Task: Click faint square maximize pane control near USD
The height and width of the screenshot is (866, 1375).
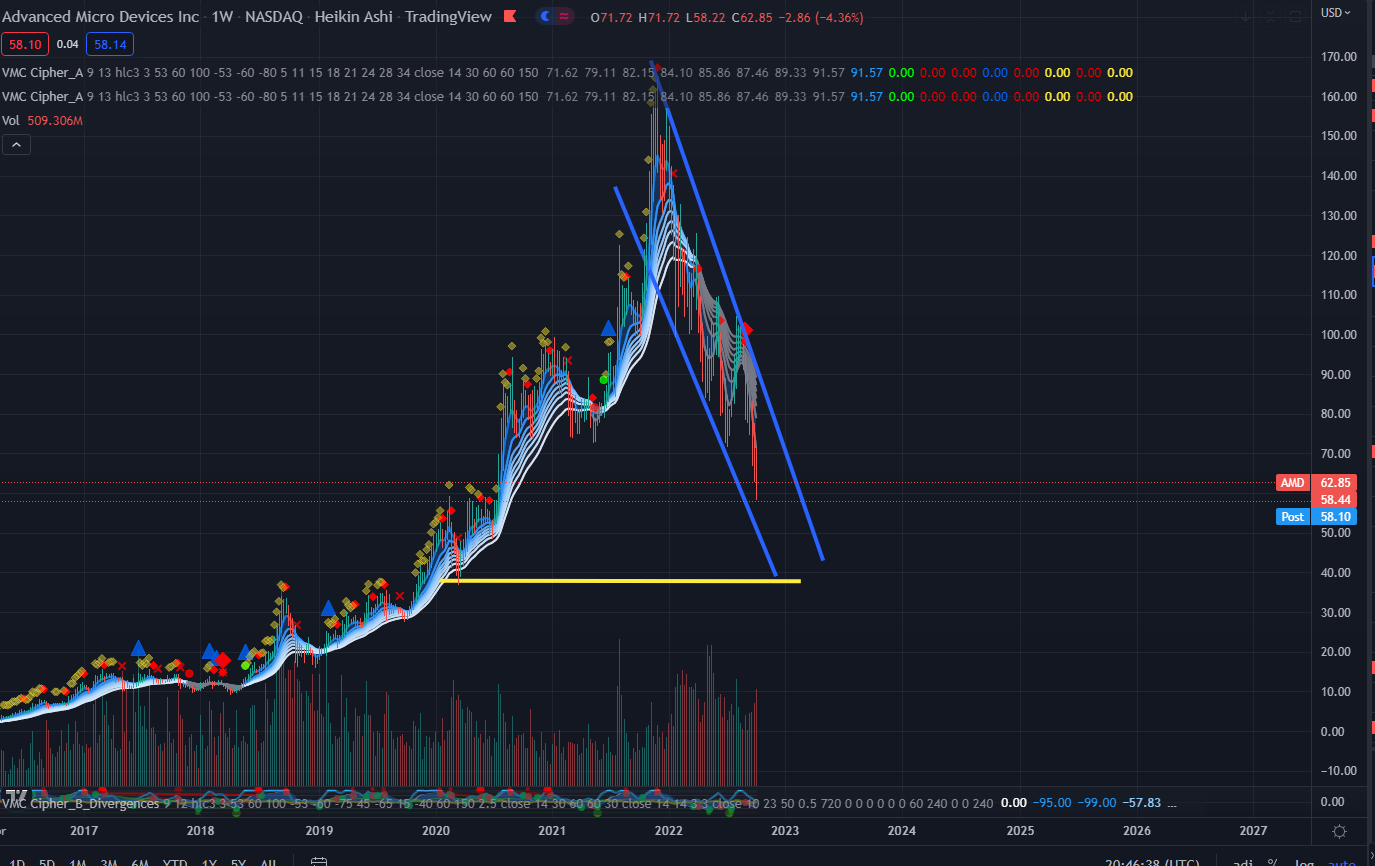Action: click(x=1295, y=17)
